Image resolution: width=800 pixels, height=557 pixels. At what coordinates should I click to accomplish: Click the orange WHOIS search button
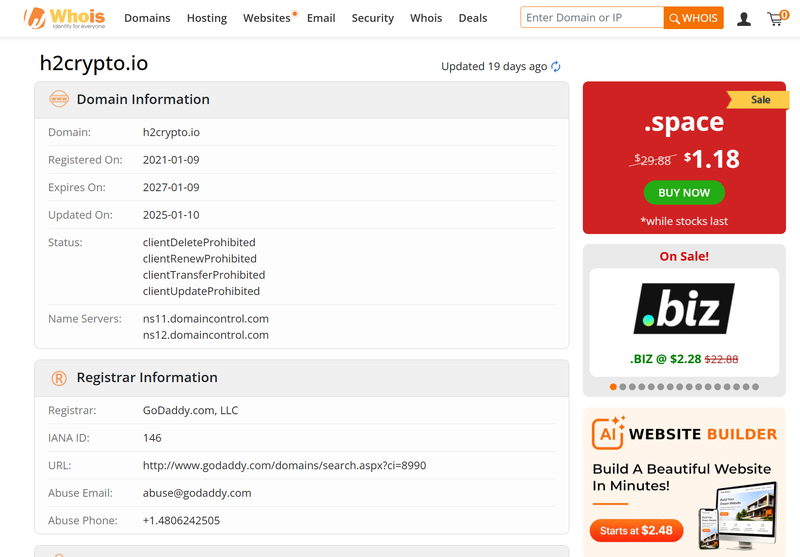pyautogui.click(x=693, y=18)
